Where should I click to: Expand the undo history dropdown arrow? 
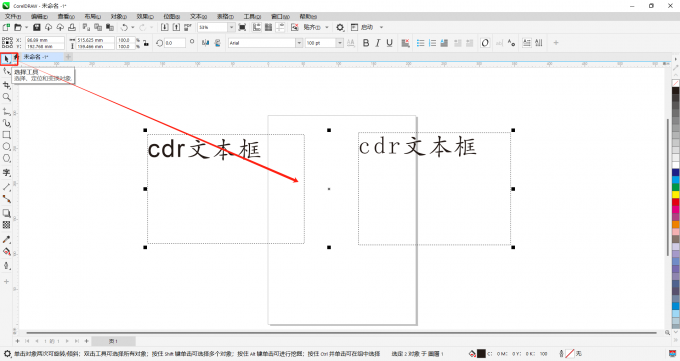click(x=132, y=27)
